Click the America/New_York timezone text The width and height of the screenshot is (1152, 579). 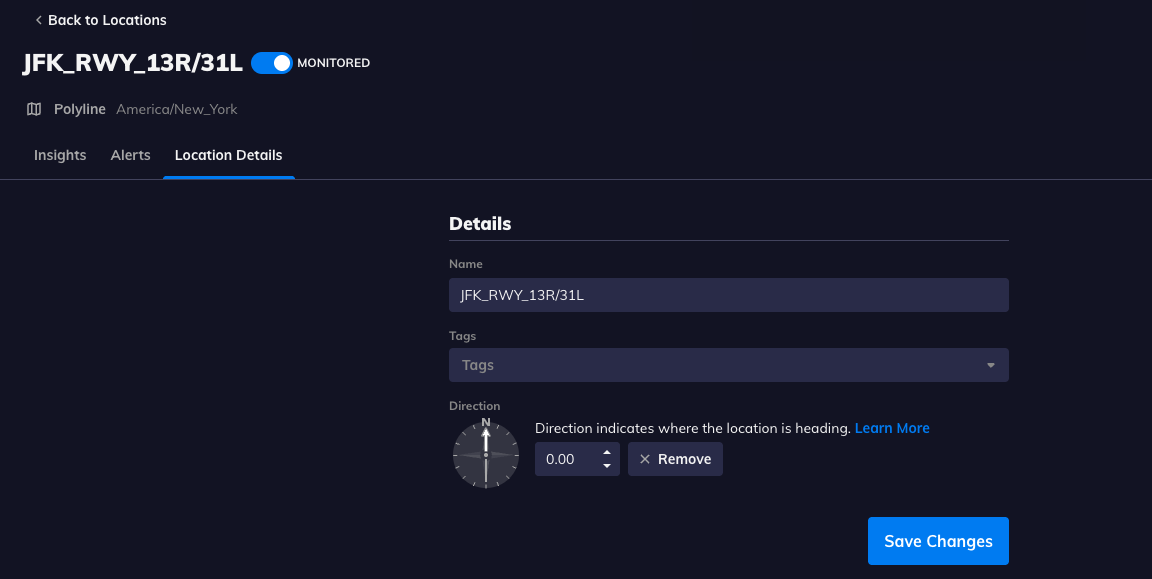point(177,109)
